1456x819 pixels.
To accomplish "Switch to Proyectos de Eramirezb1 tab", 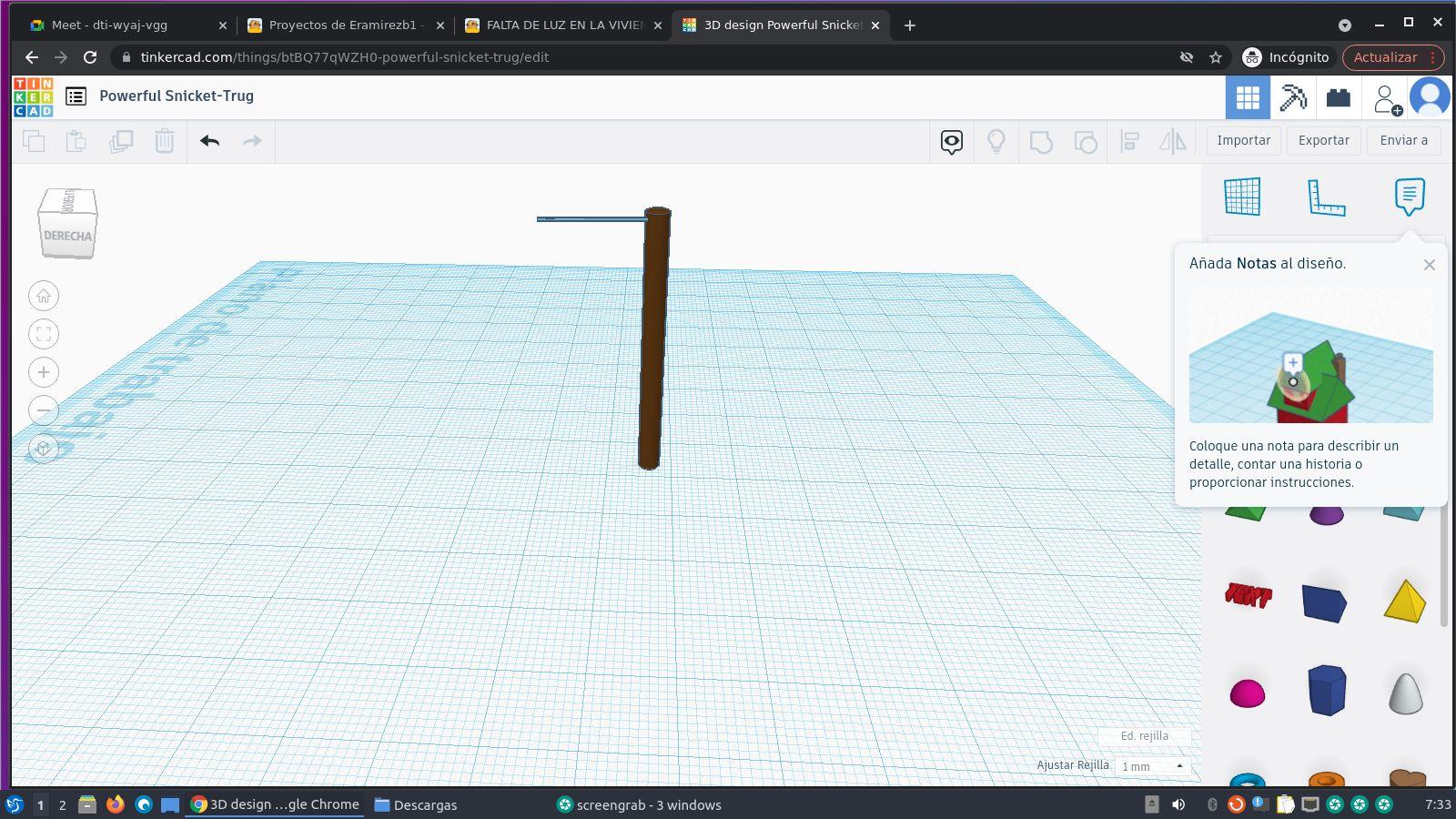I will (346, 25).
